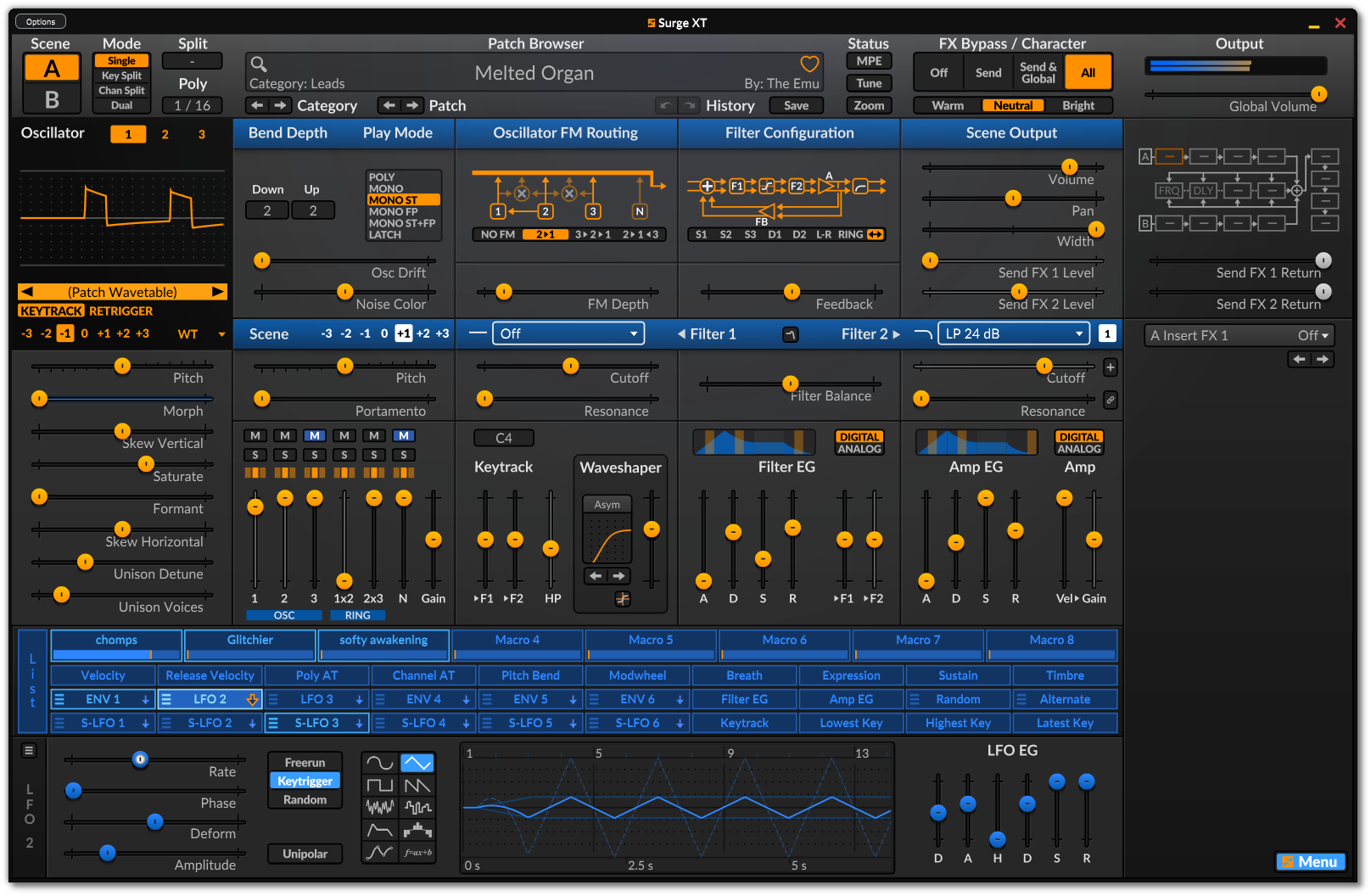1371x896 pixels.
Task: Choose the Warm character
Action: tap(948, 105)
